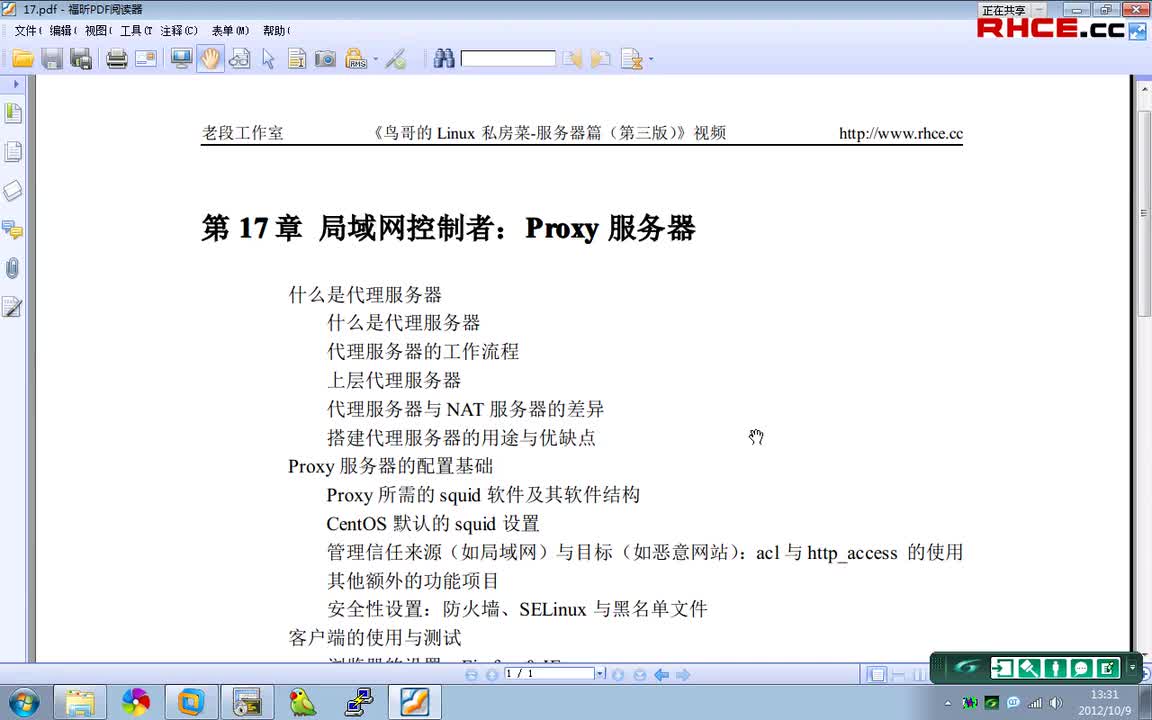Image resolution: width=1152 pixels, height=720 pixels.
Task: Show hidden system tray icons arrow
Action: [x=947, y=703]
